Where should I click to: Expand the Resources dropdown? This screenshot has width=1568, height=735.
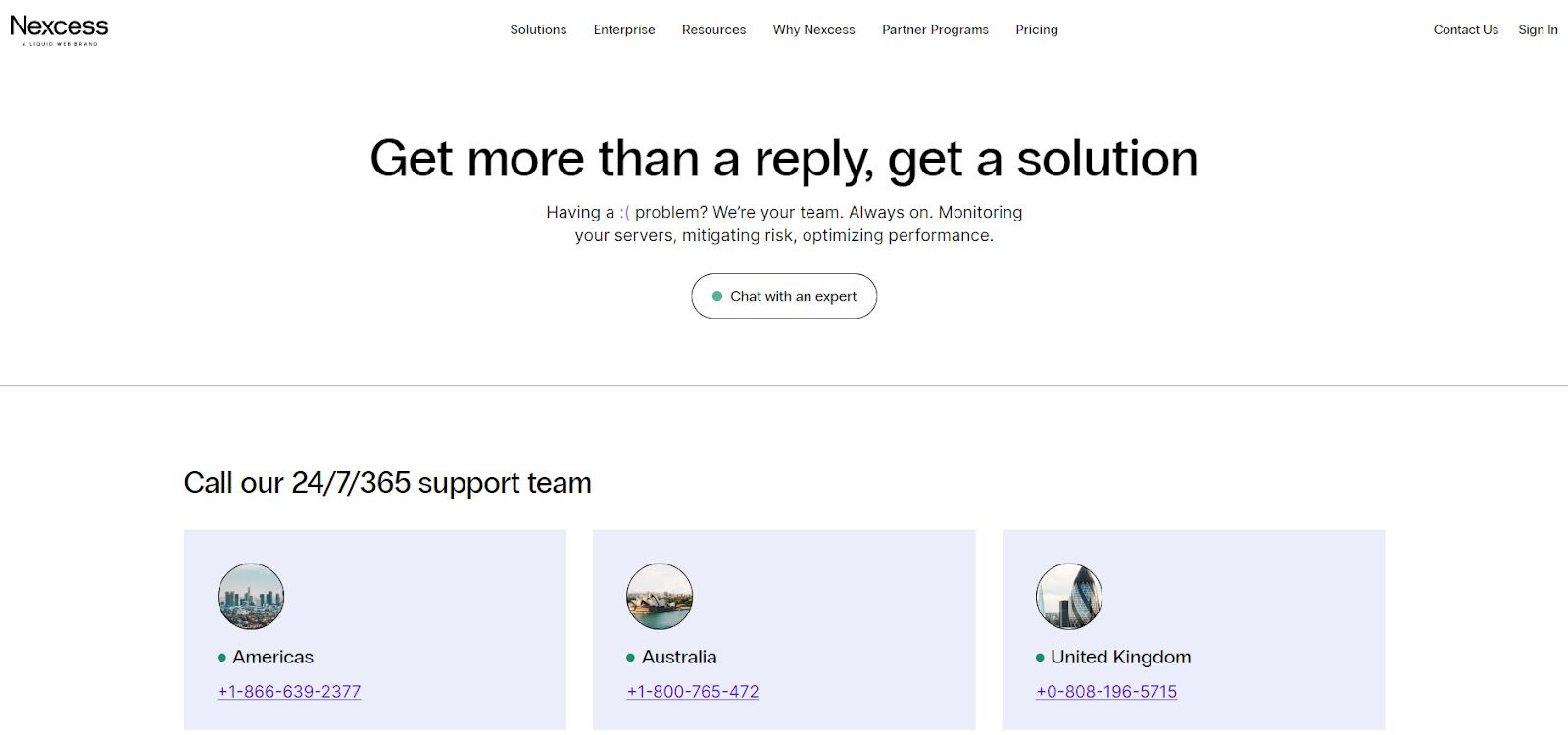[x=713, y=29]
